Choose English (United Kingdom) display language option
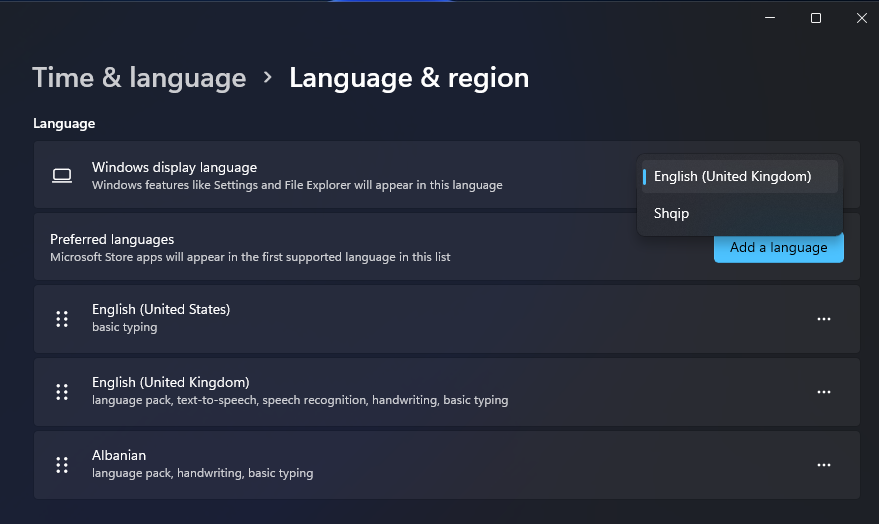The height and width of the screenshot is (524, 879). tap(739, 177)
